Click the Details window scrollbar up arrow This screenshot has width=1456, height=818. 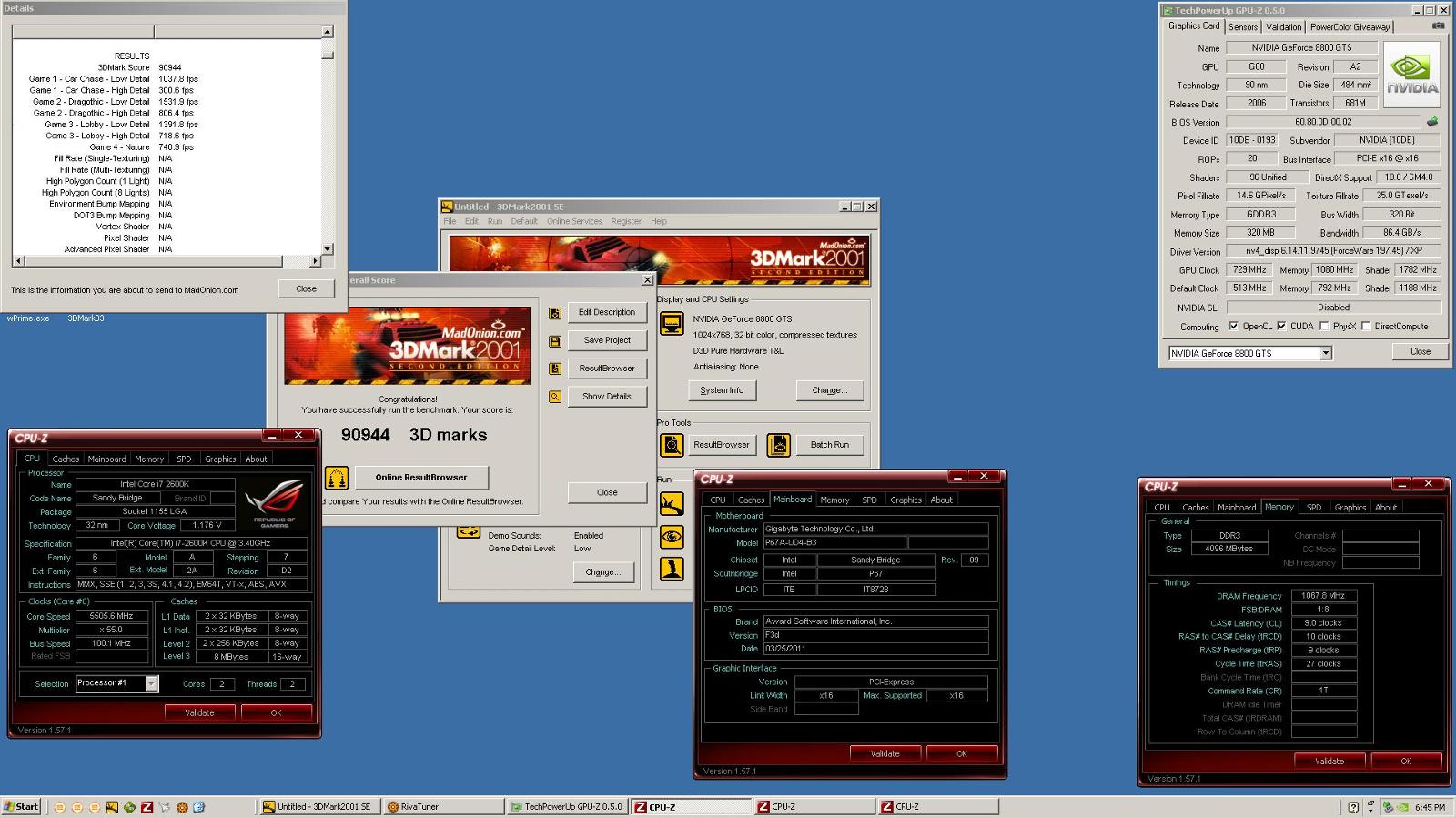pyautogui.click(x=328, y=32)
